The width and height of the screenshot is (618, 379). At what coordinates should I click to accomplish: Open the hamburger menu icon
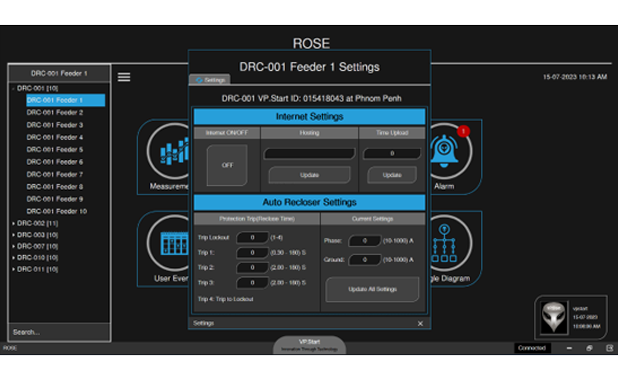click(124, 77)
